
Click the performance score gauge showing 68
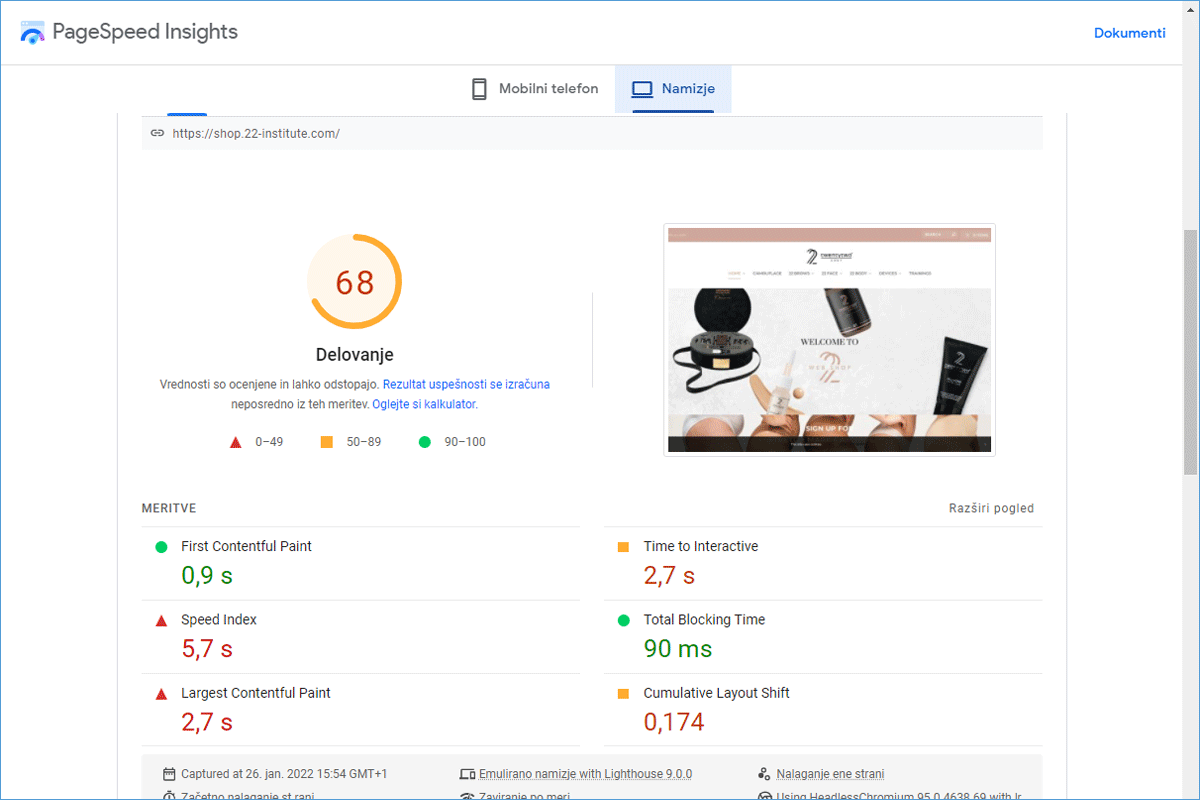click(354, 283)
